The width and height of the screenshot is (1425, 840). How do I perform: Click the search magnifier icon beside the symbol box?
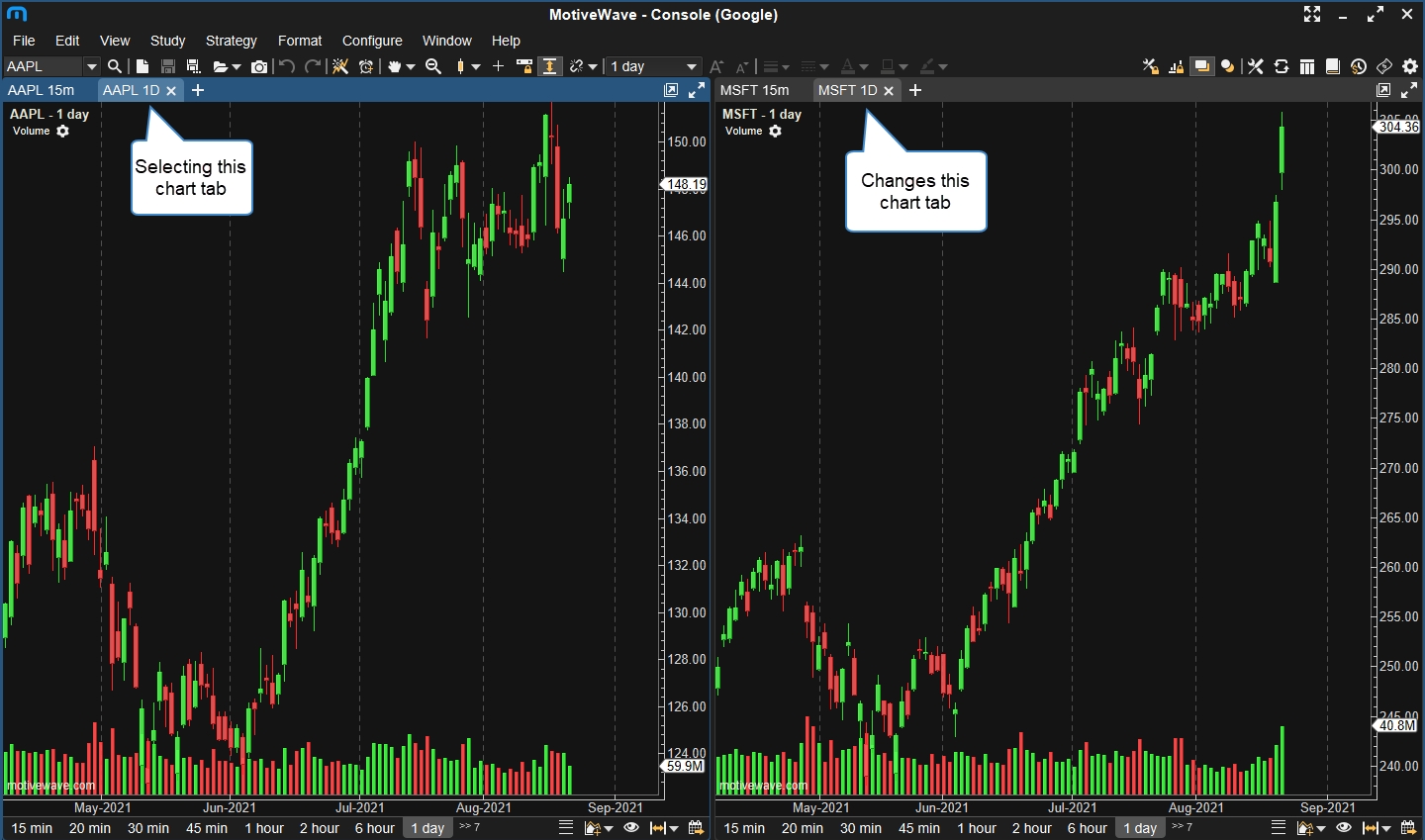point(115,66)
